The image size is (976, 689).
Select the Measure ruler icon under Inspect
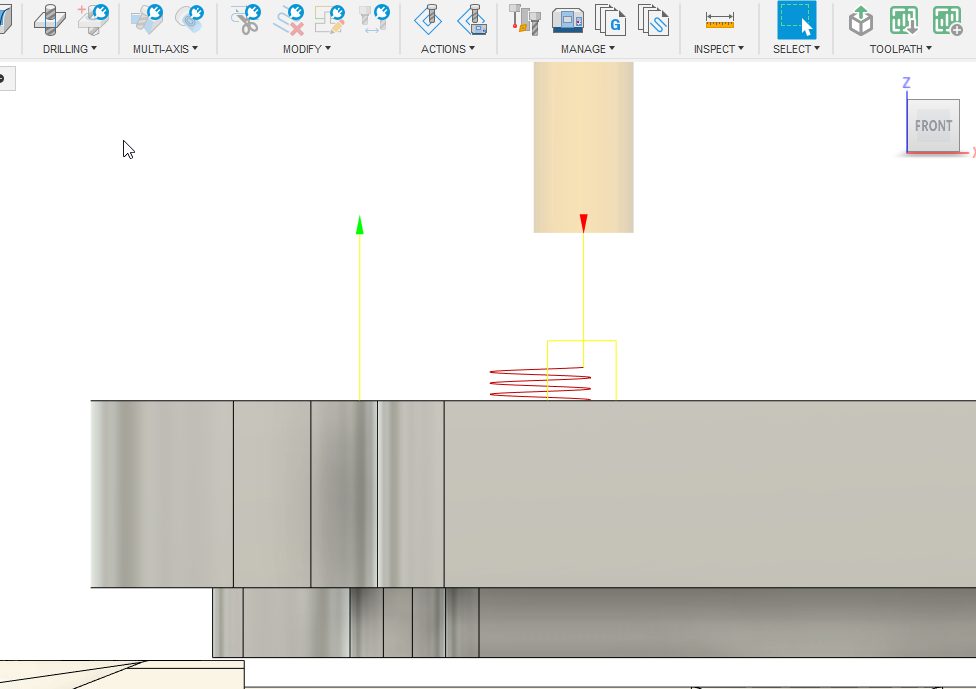click(x=720, y=20)
